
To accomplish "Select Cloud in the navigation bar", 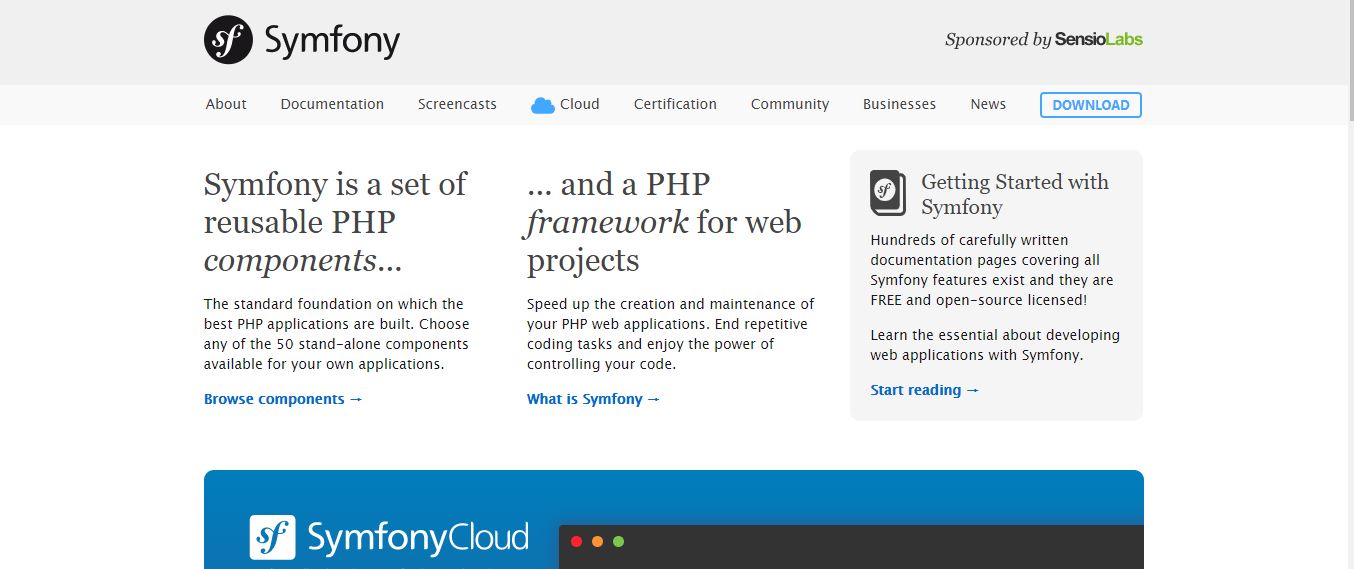I will click(580, 104).
